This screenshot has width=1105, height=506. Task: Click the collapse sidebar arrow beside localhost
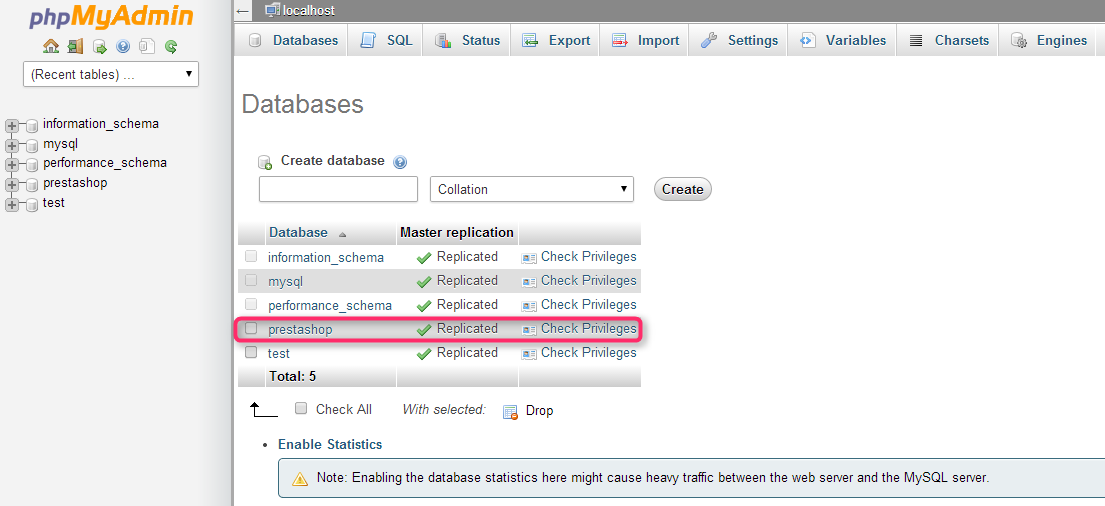pos(243,11)
